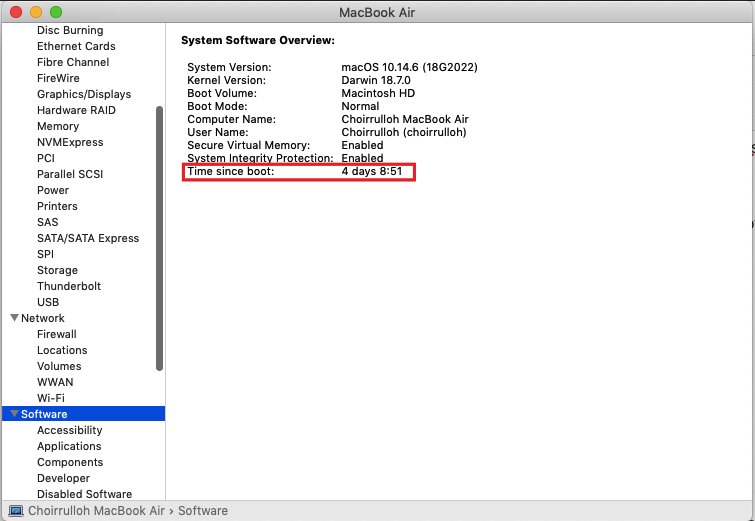The width and height of the screenshot is (755, 521).
Task: Click System Integrity Protection label
Action: [260, 158]
